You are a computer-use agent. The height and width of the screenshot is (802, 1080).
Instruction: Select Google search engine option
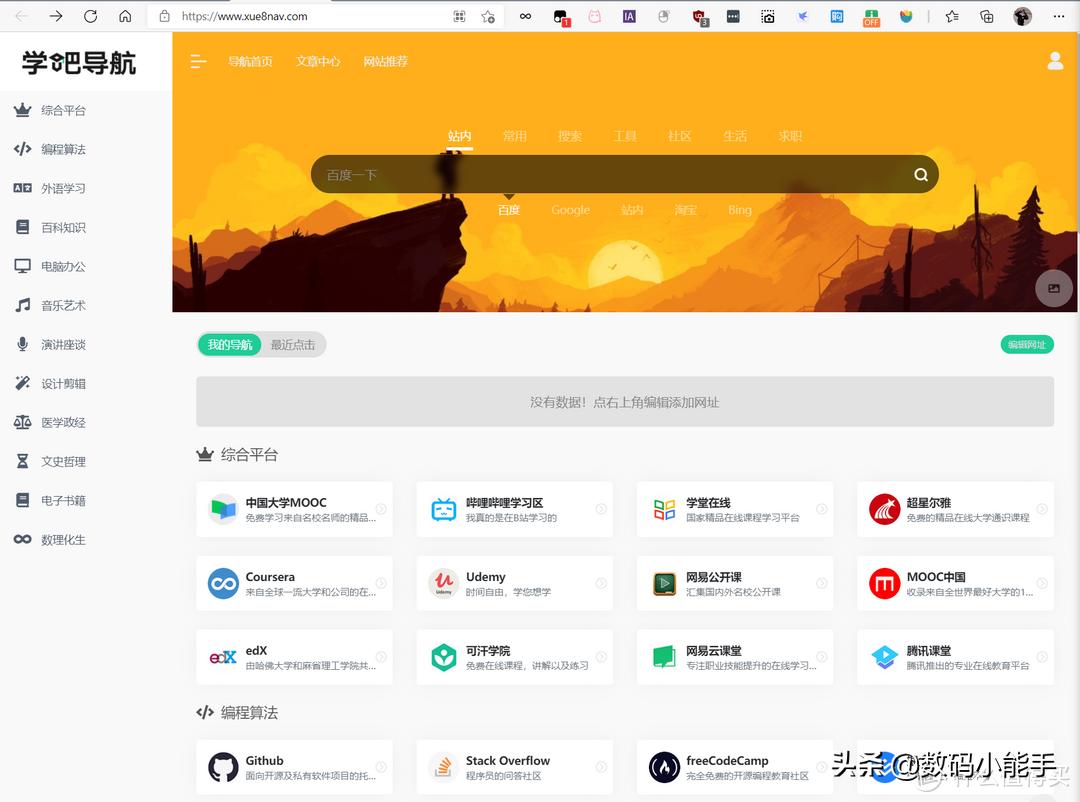click(570, 210)
